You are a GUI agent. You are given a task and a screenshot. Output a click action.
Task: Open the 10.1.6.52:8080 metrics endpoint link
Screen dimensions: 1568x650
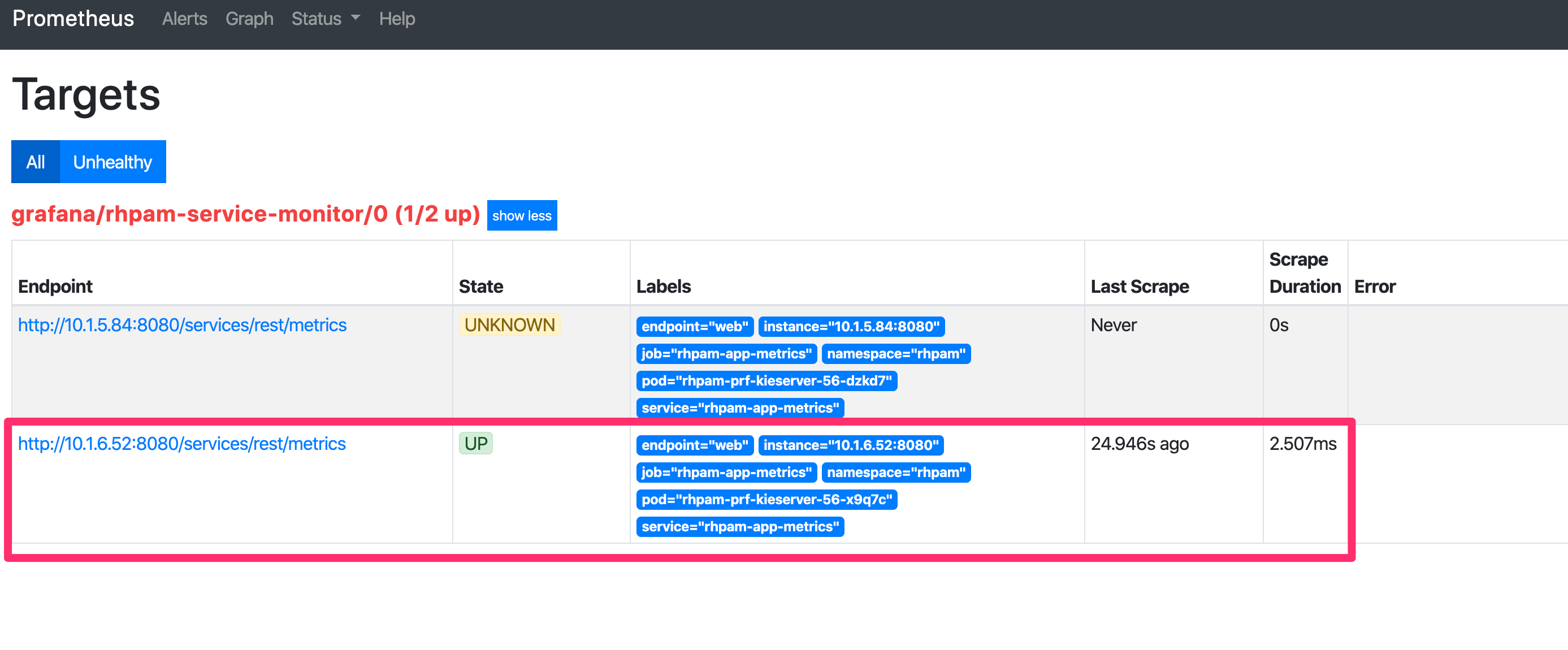pyautogui.click(x=181, y=444)
